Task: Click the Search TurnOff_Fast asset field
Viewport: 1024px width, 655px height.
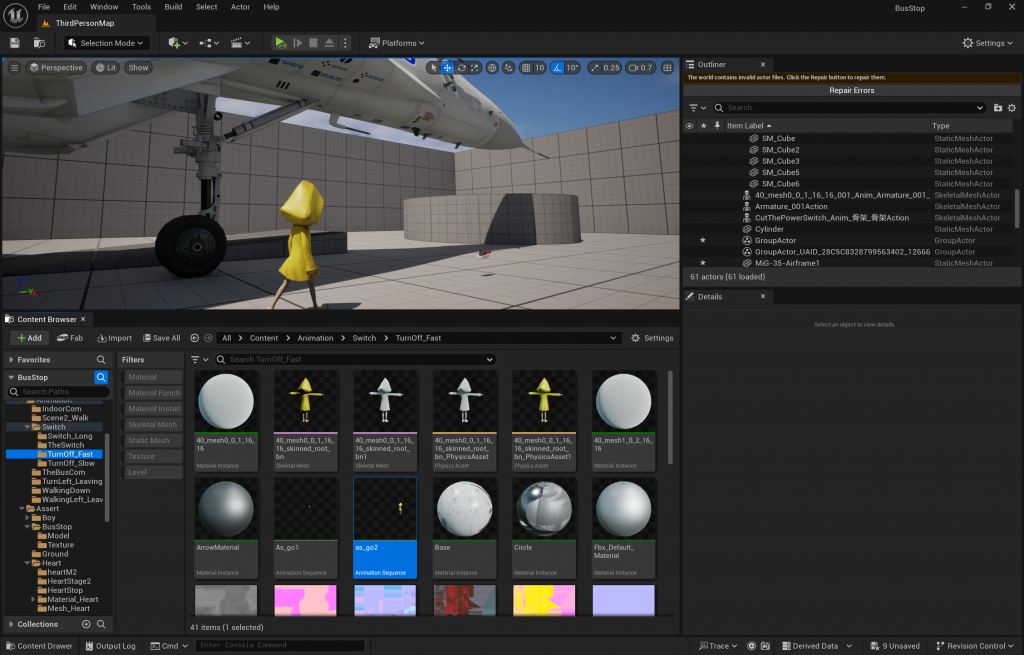Action: 356,359
